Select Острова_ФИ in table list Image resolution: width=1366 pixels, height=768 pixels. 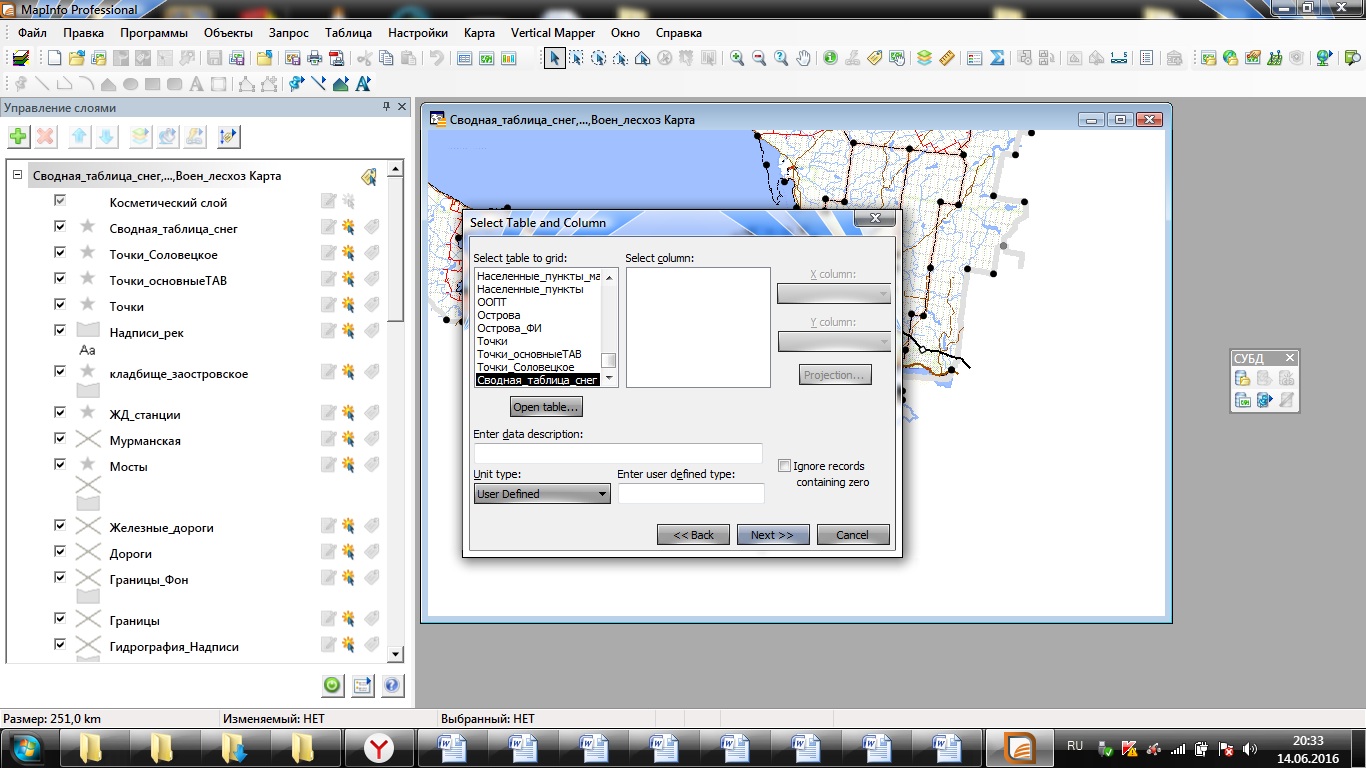coord(510,328)
